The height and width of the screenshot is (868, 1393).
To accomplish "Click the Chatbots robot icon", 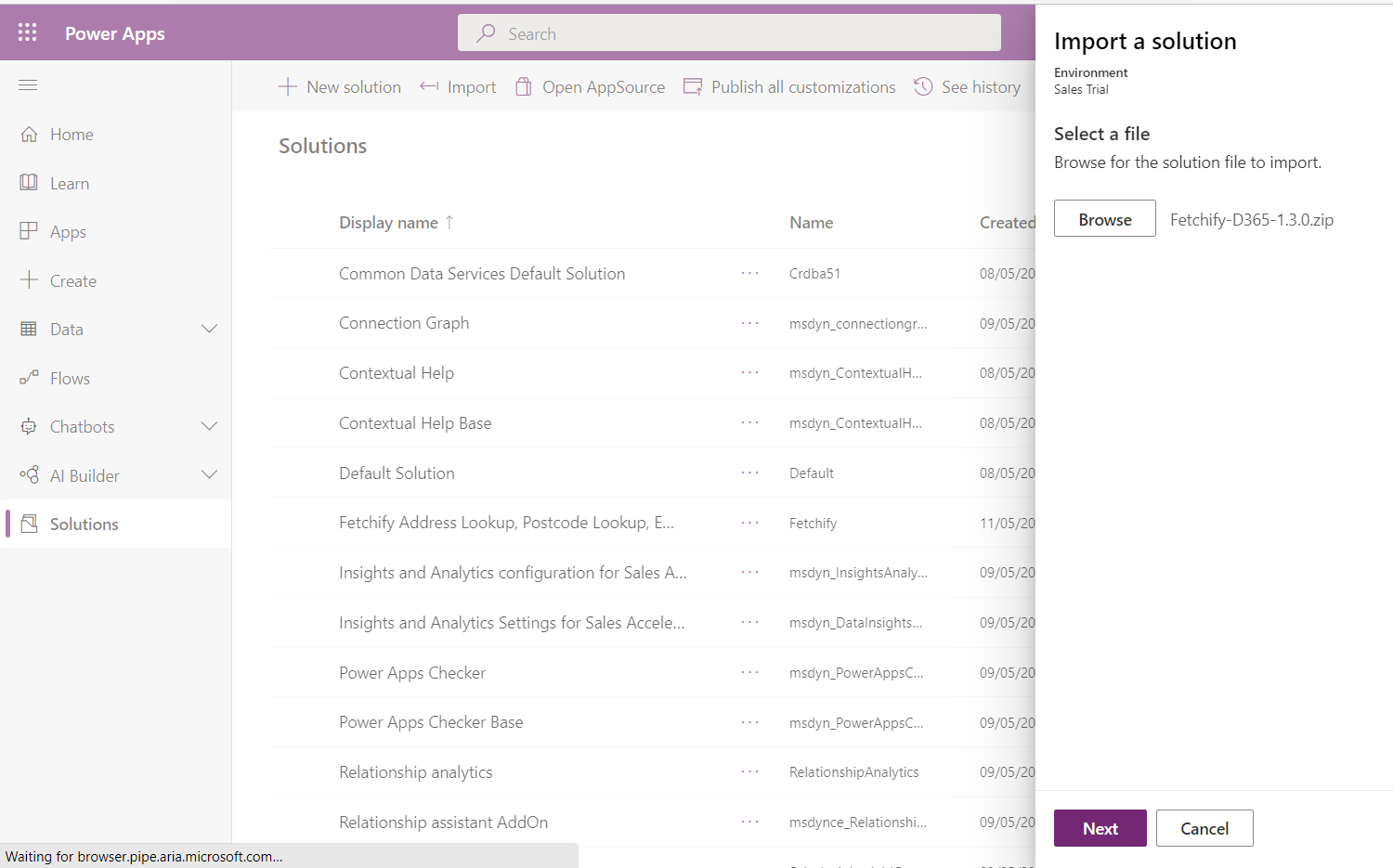I will (29, 426).
